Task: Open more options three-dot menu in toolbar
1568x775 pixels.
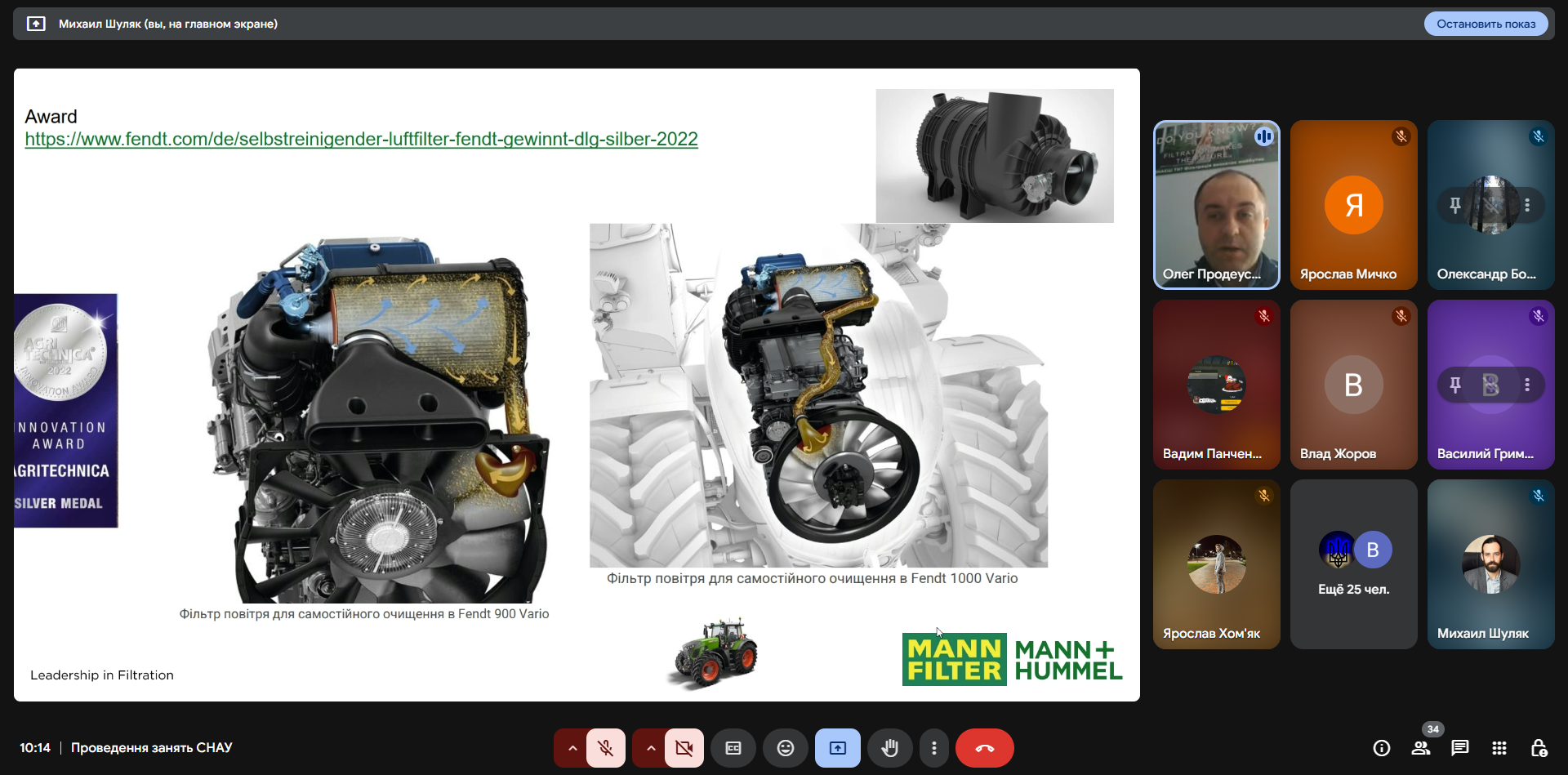Action: click(934, 748)
